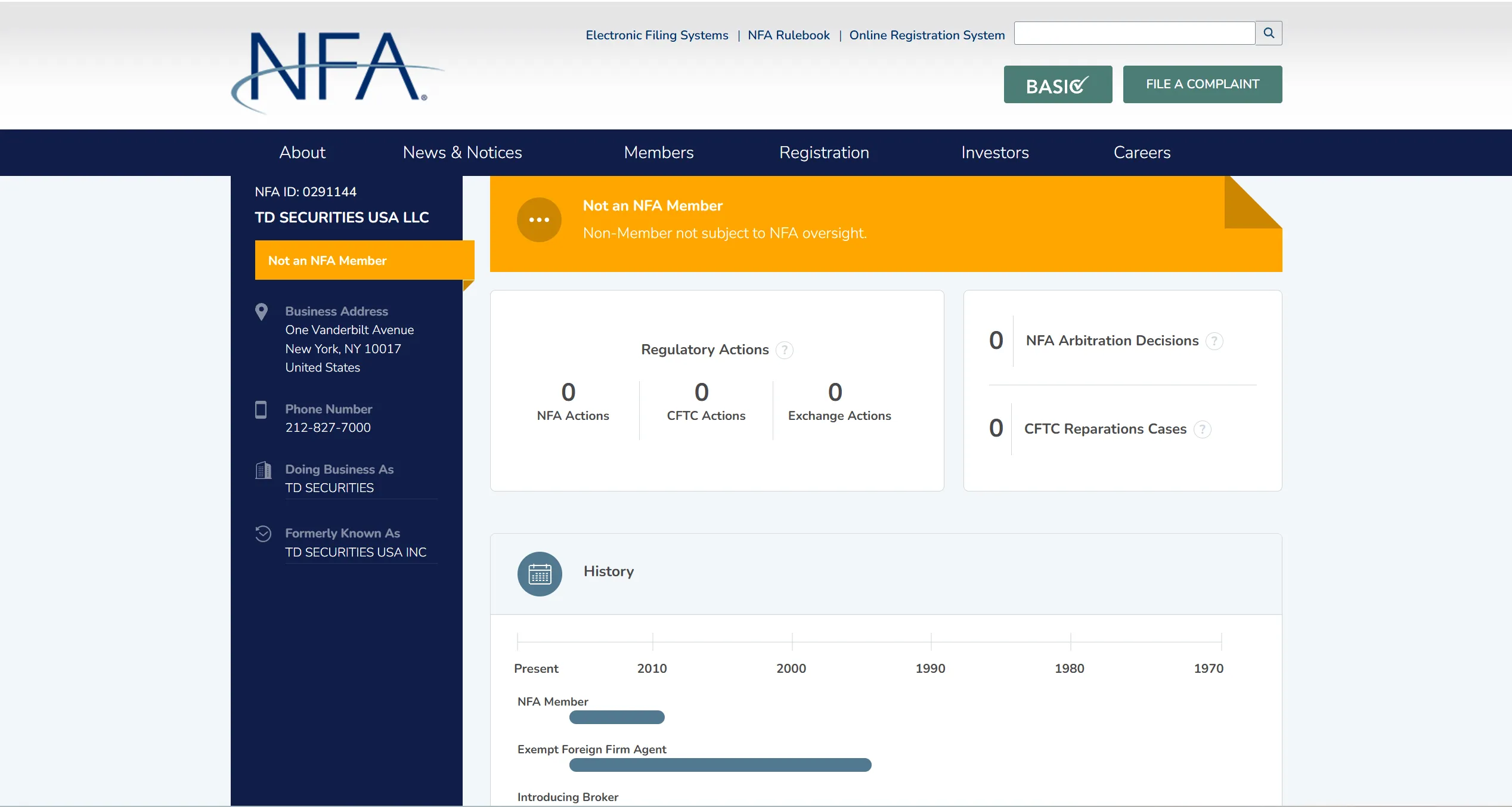Click NFA Arbitration Decisions help icon
Image resolution: width=1512 pixels, height=807 pixels.
coord(1214,341)
